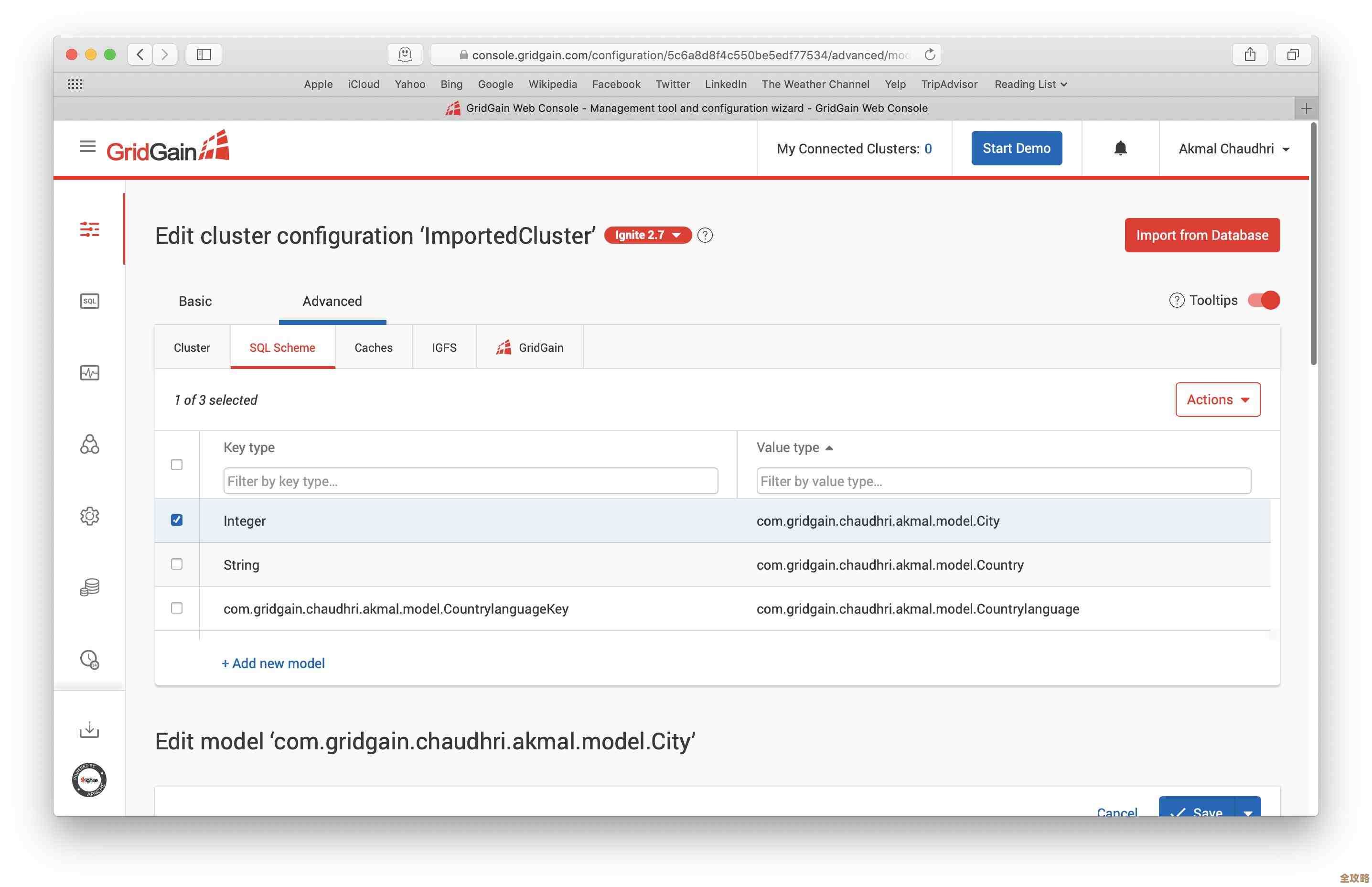1372x887 pixels.
Task: Click the help icon beside Ignite 2.7
Action: 704,235
